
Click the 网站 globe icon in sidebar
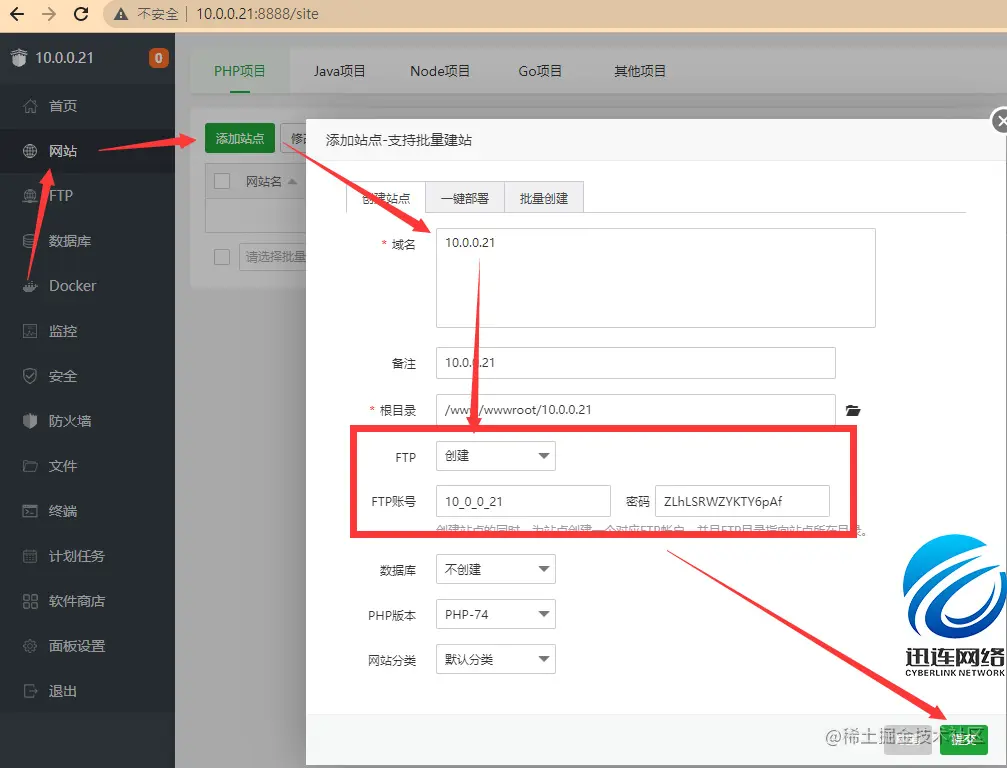click(x=30, y=151)
